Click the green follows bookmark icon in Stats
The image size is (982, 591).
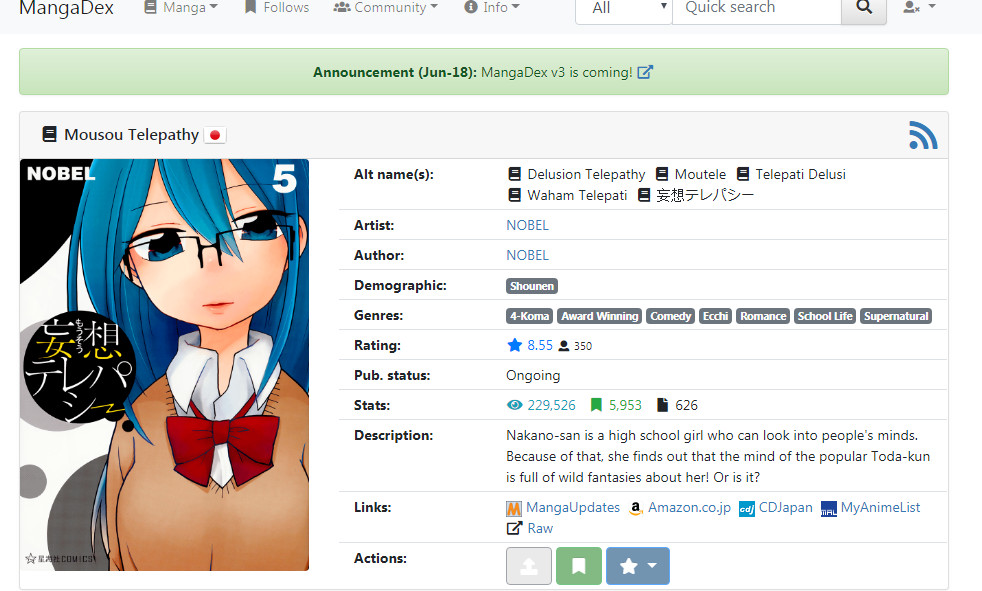point(596,405)
